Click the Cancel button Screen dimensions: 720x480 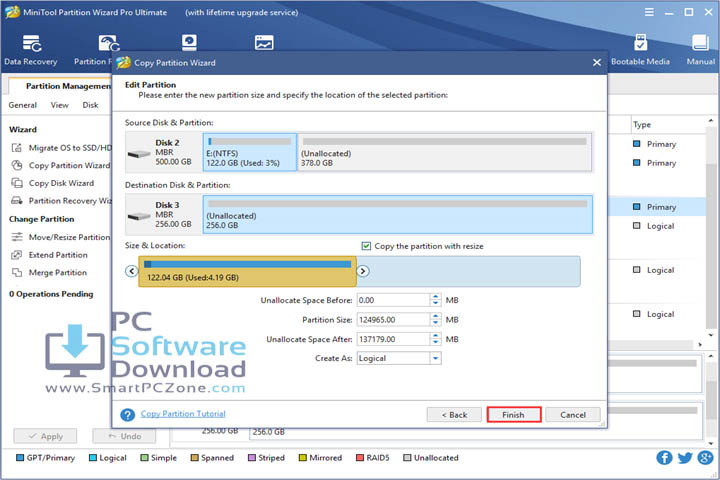(573, 415)
